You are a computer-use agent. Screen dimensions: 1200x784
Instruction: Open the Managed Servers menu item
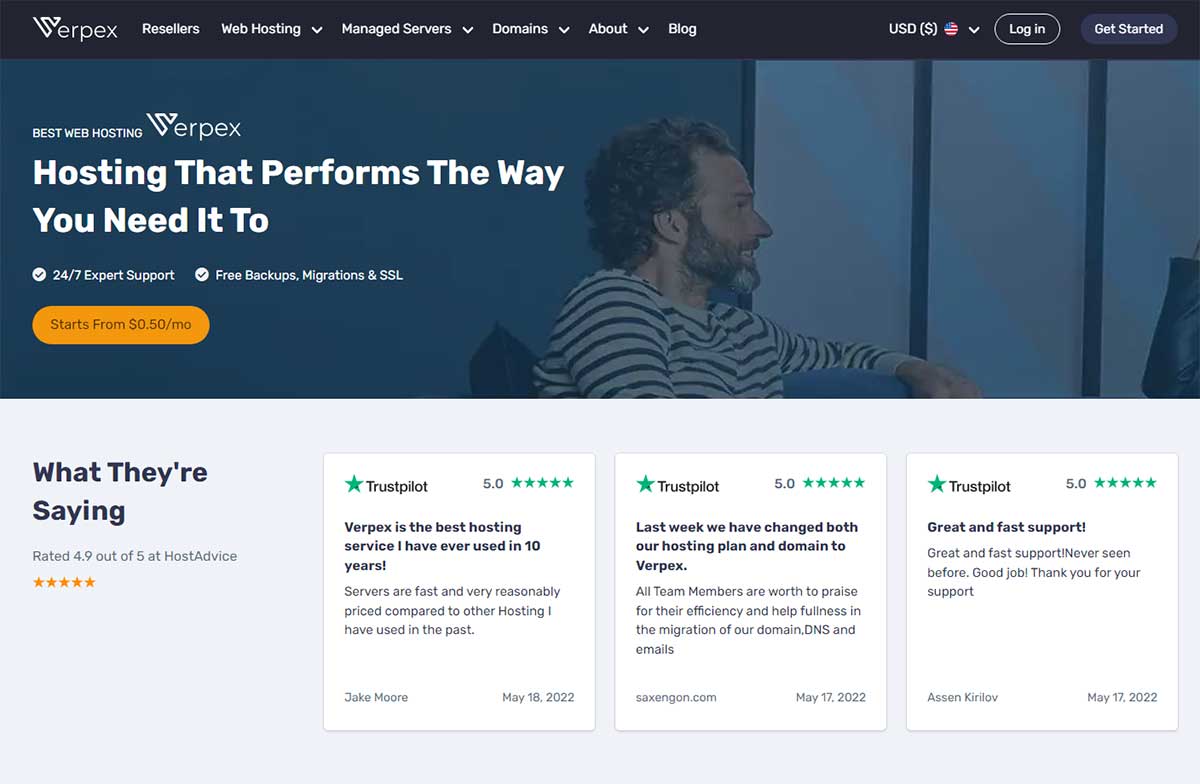396,29
